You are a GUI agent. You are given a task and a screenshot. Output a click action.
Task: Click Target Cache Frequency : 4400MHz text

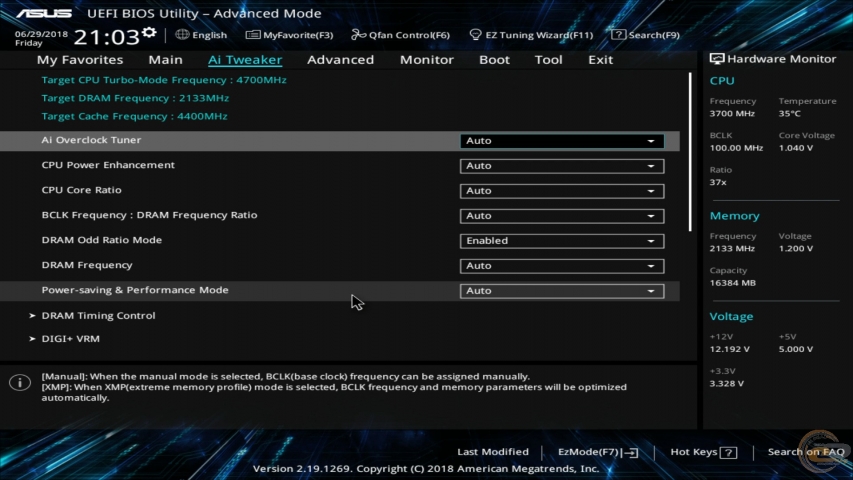tap(134, 116)
